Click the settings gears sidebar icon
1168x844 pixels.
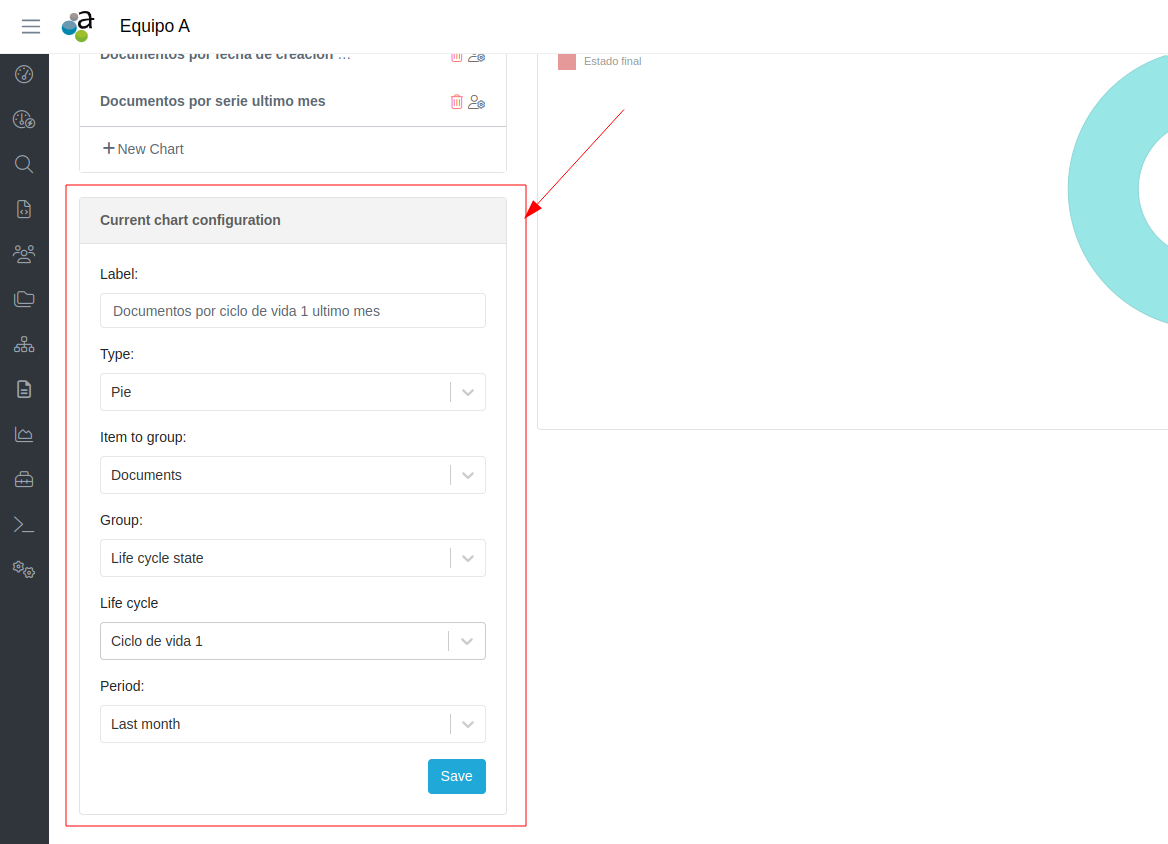click(24, 570)
